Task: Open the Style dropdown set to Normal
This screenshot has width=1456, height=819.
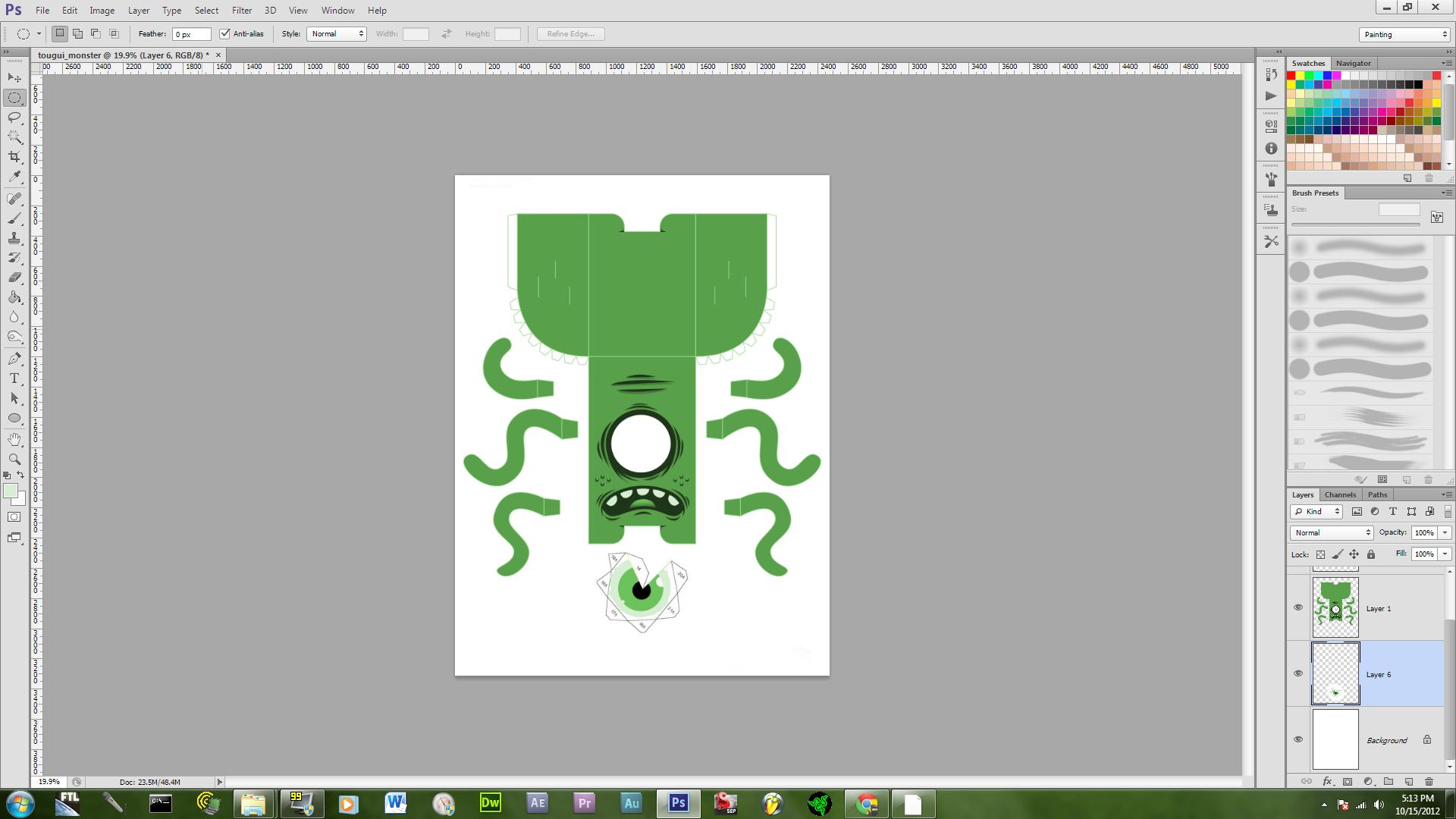Action: point(337,34)
